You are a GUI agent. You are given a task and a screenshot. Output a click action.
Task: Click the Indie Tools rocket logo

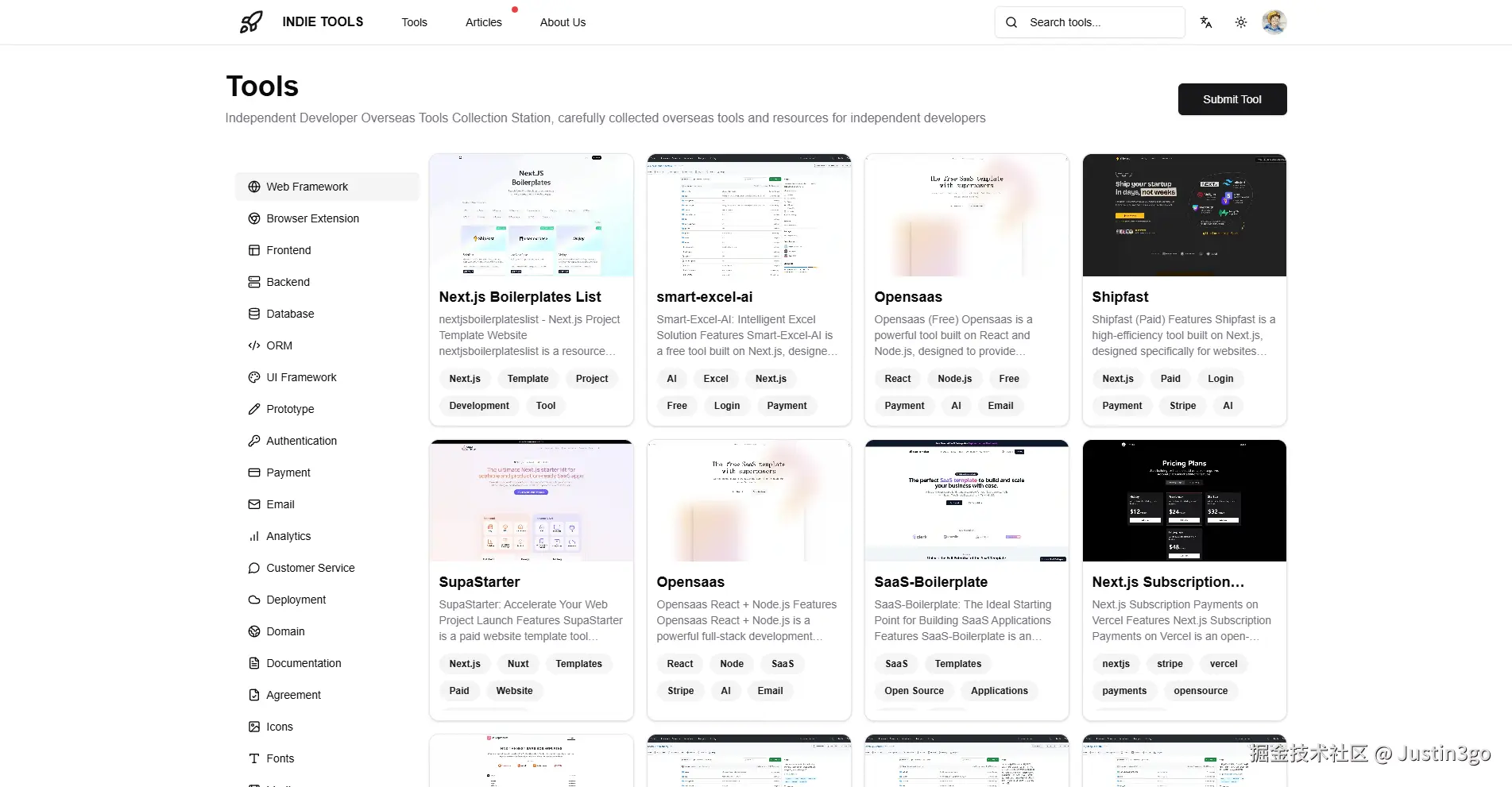(x=251, y=22)
